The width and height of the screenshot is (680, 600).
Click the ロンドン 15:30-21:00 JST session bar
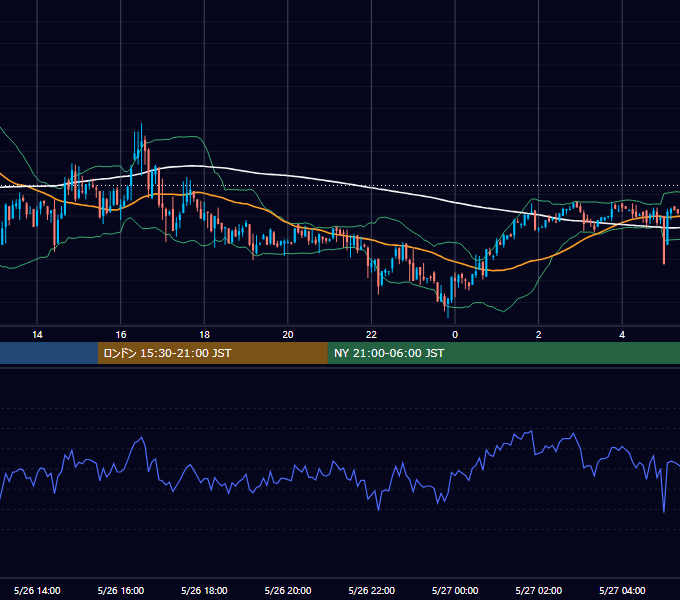tap(212, 353)
